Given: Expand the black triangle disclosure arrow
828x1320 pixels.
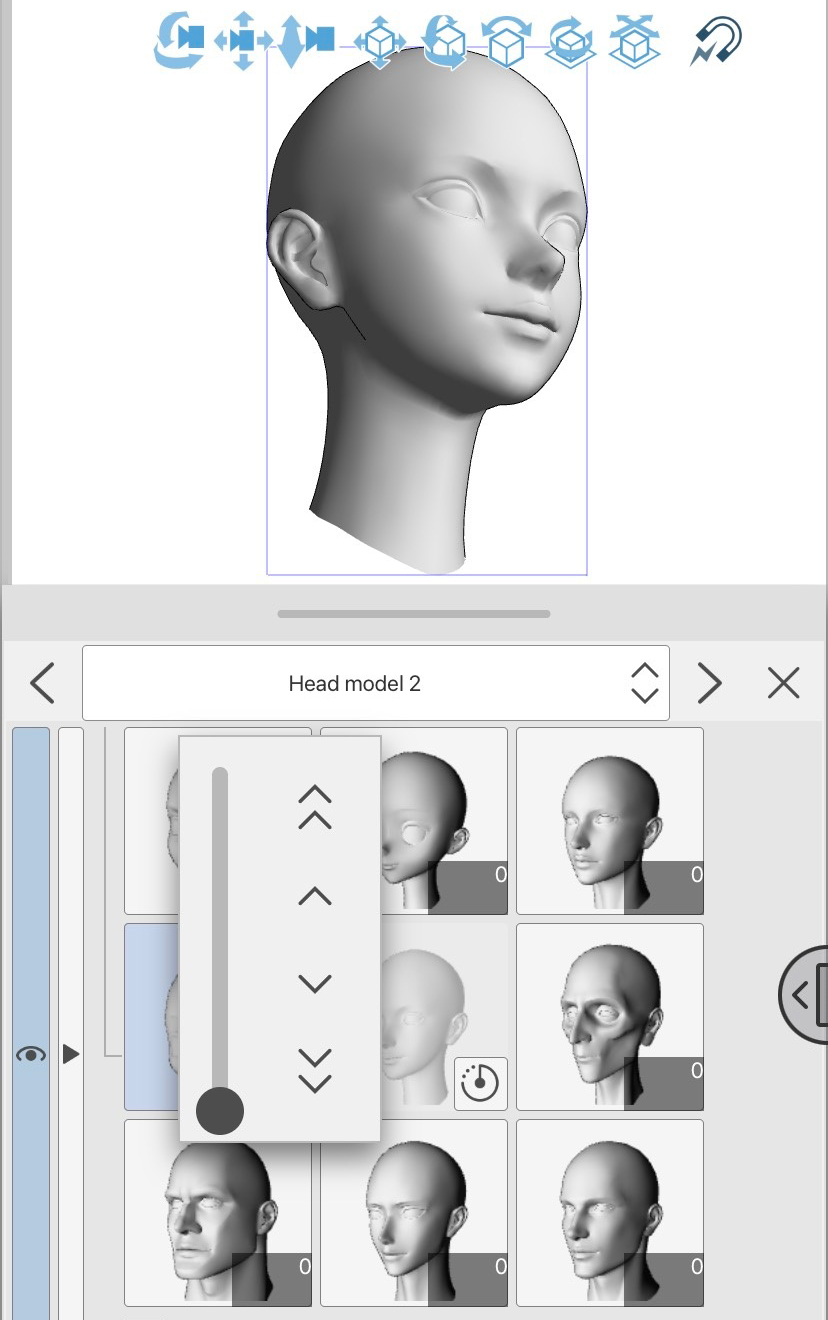Looking at the screenshot, I should pyautogui.click(x=71, y=1054).
